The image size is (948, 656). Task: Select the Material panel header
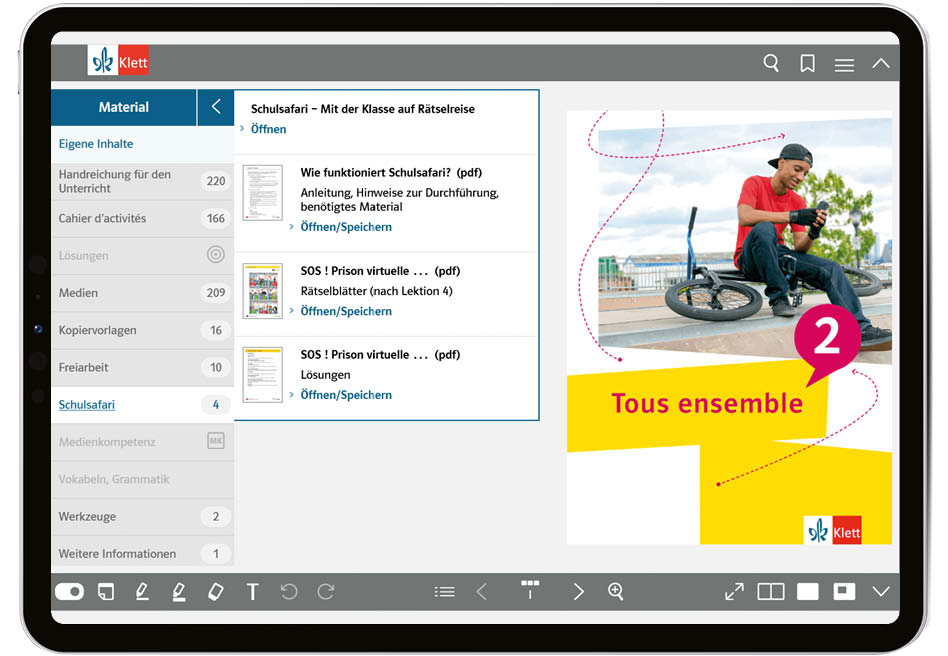[x=123, y=107]
